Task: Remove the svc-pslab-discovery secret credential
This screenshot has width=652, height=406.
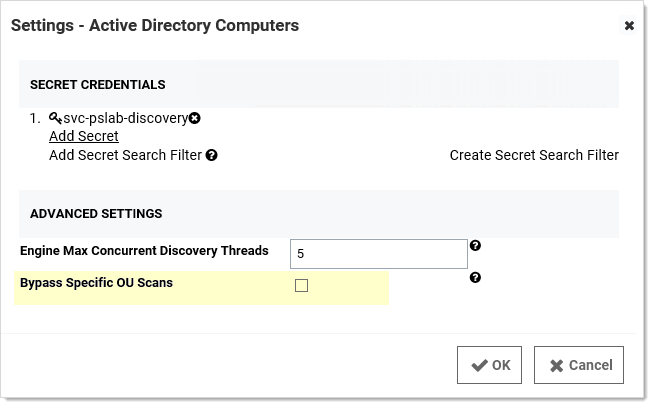Action: [195, 118]
